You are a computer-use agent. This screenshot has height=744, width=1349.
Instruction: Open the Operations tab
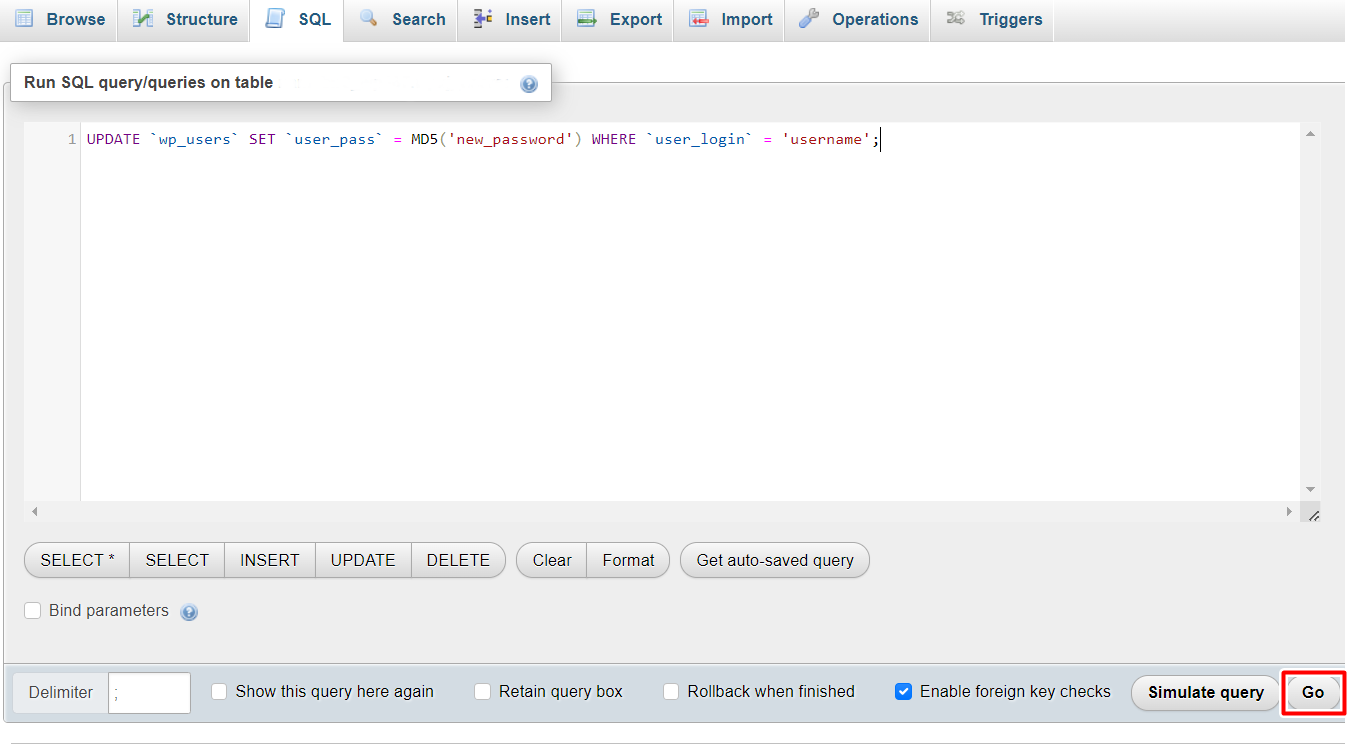click(x=857, y=20)
